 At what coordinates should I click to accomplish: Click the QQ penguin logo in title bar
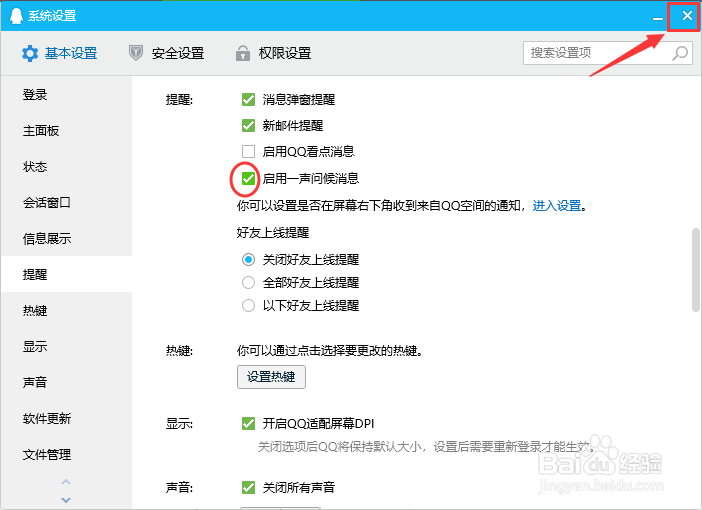[x=16, y=16]
